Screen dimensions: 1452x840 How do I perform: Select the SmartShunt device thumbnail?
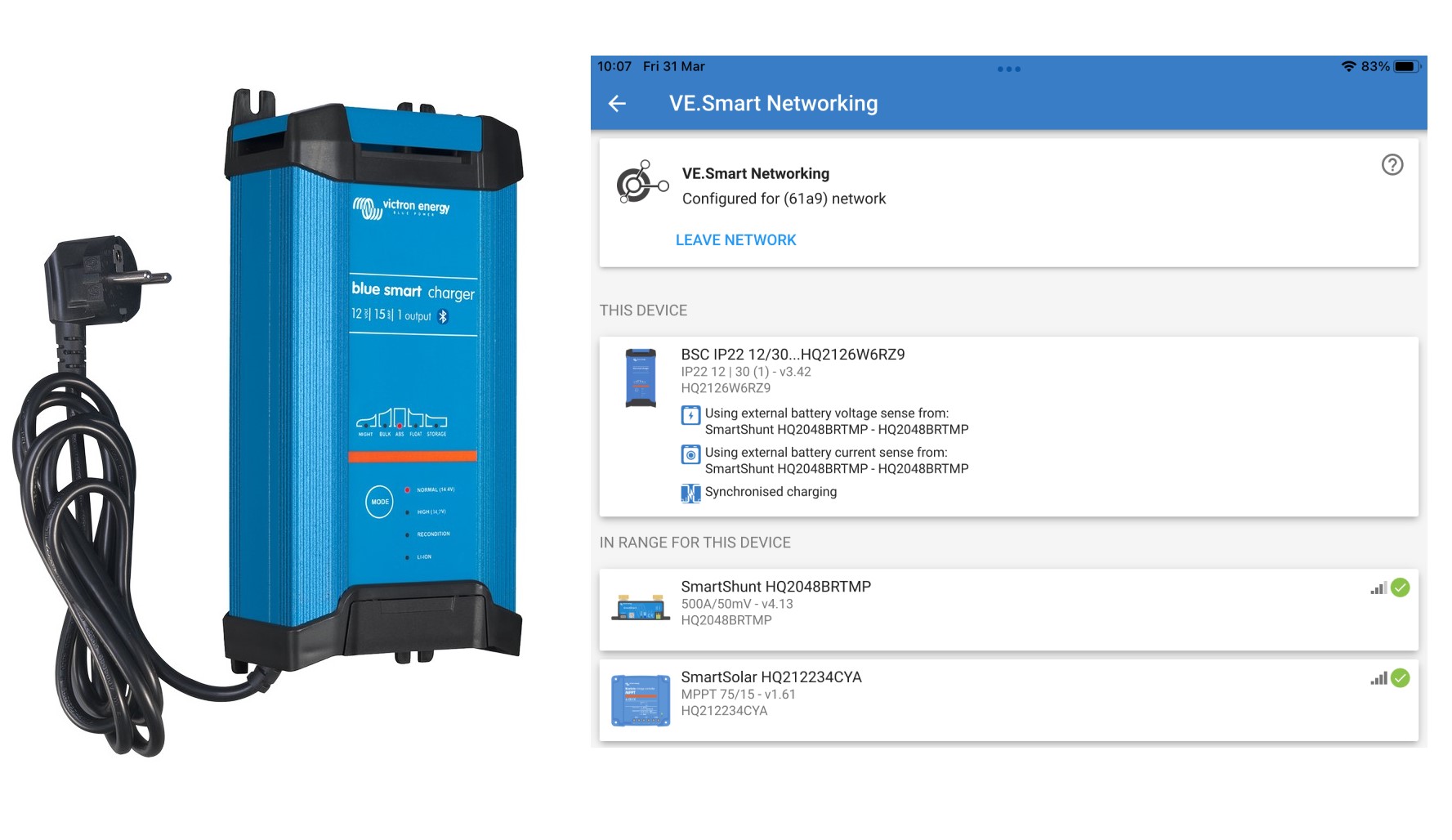pos(641,609)
